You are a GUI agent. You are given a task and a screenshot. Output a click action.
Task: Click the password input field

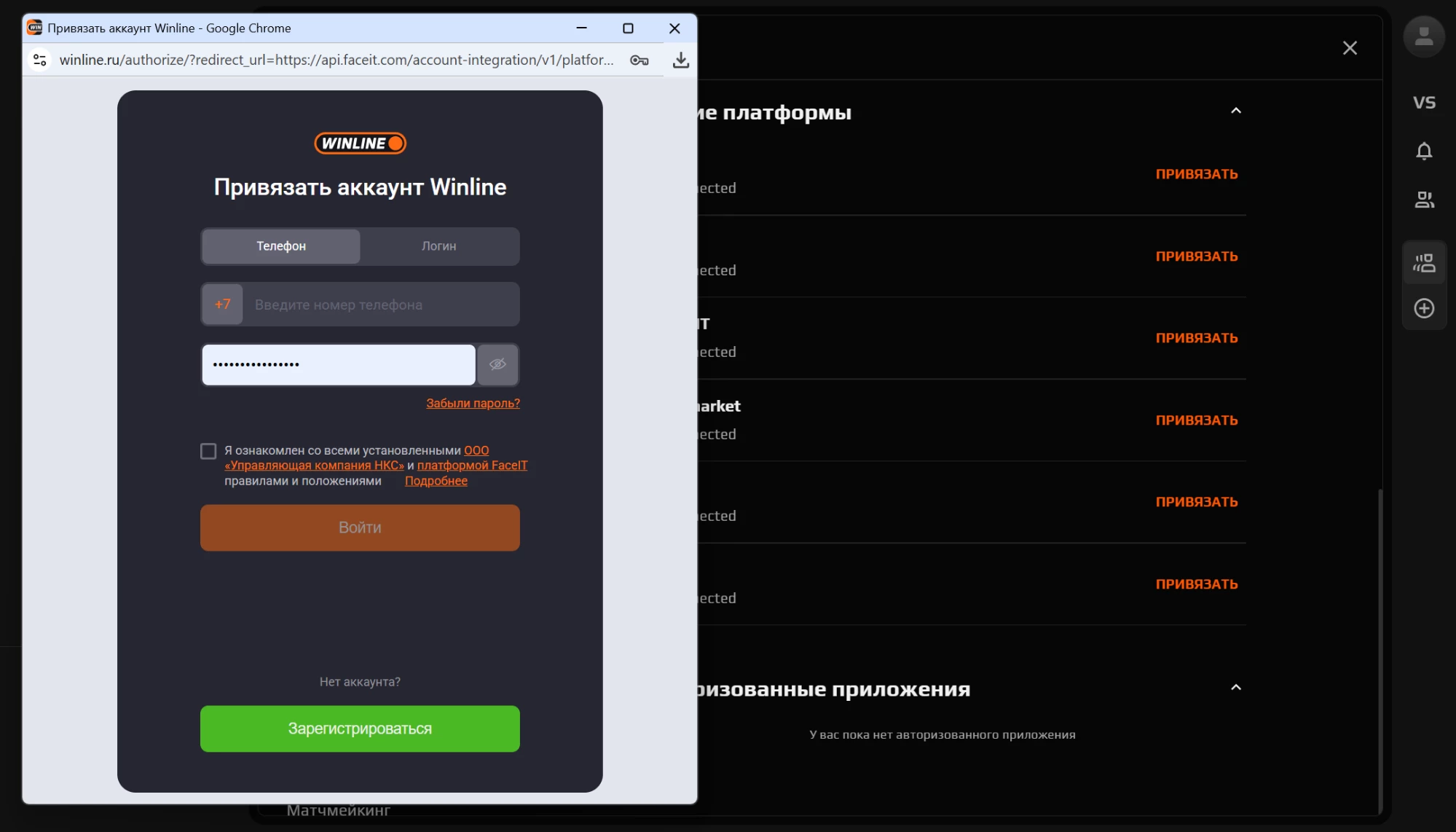339,364
